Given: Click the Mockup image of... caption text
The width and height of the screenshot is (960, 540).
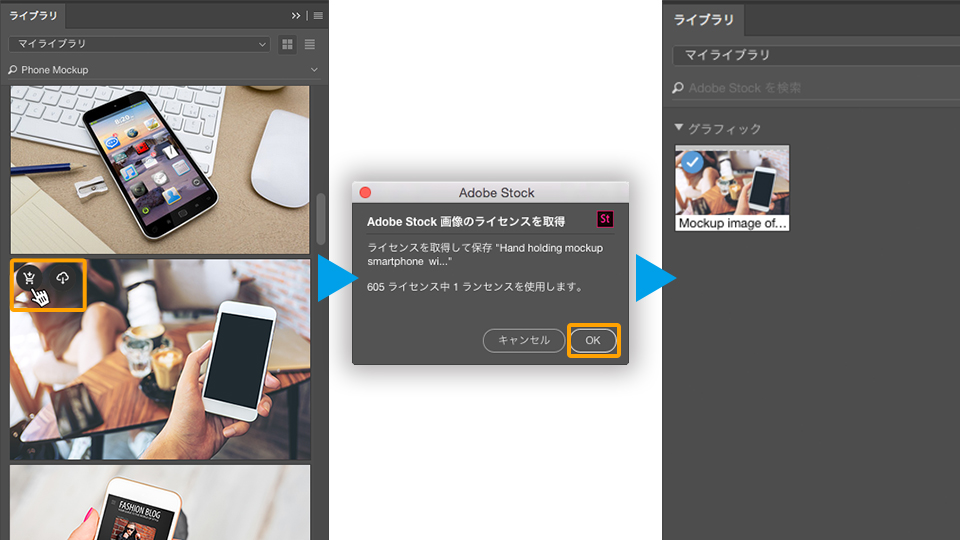Looking at the screenshot, I should (732, 223).
